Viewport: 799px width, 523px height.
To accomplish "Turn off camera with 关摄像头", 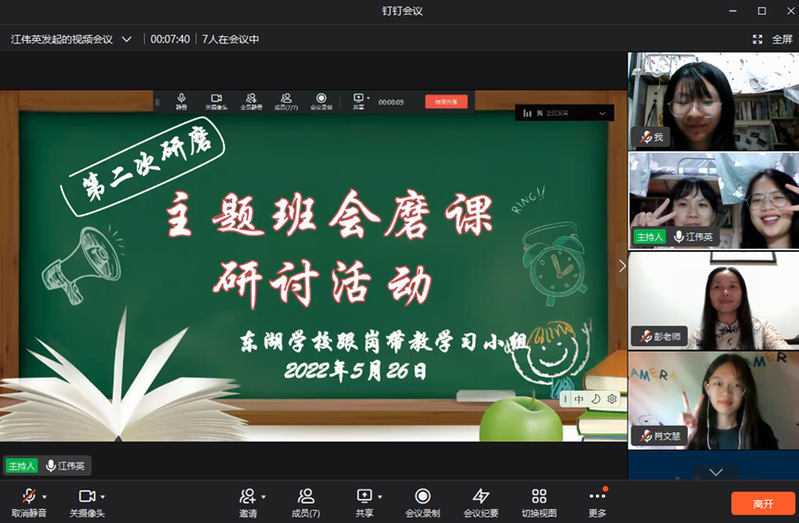I will (x=86, y=496).
